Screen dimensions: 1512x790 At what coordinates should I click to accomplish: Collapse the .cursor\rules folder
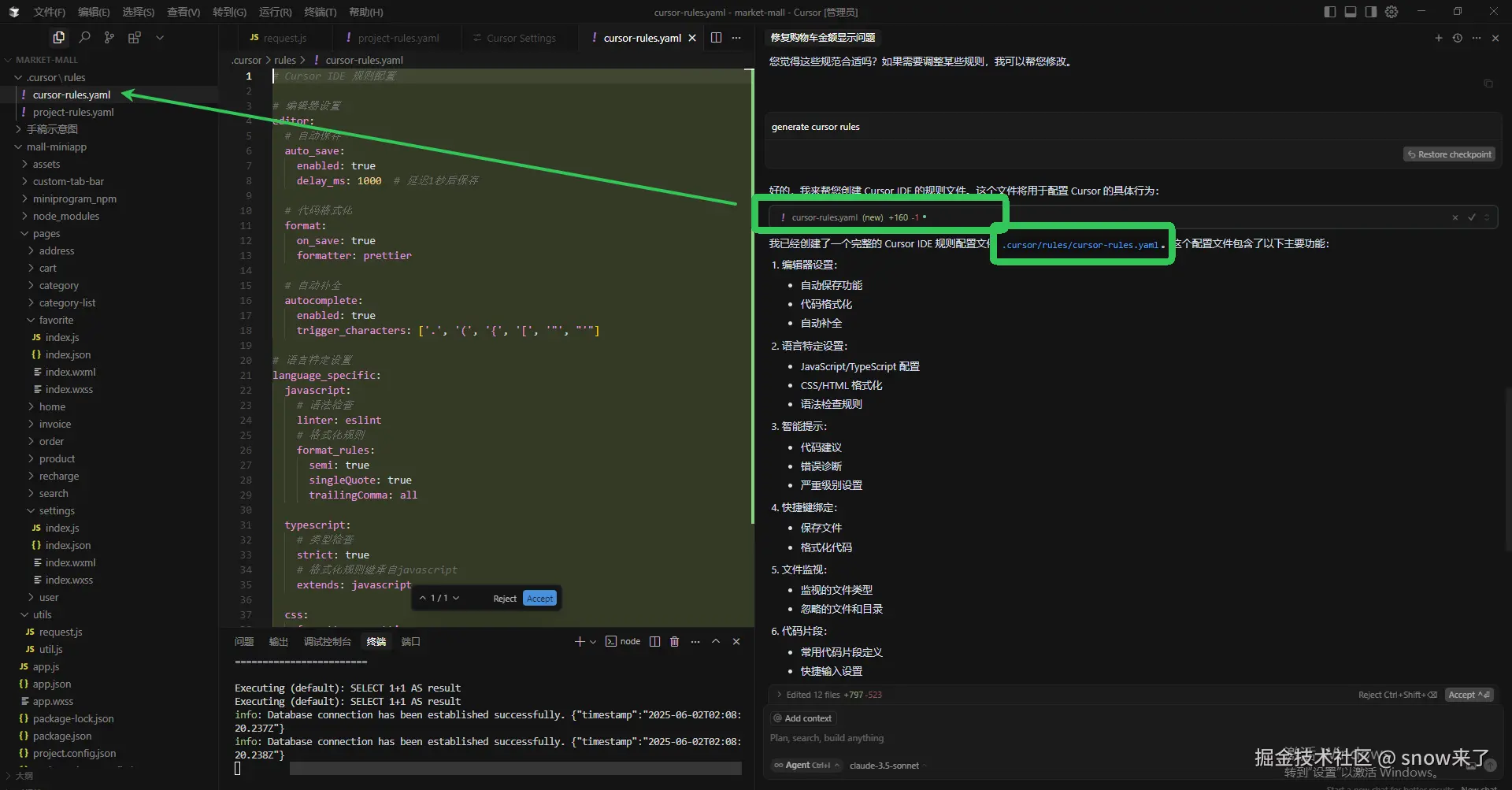55,77
